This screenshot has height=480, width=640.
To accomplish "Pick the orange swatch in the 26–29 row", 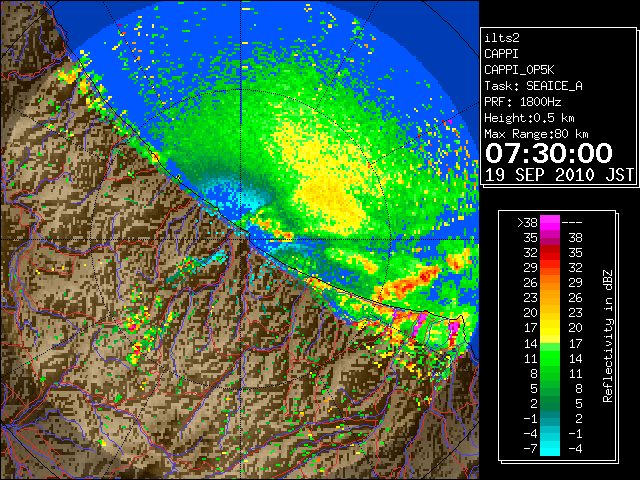I will click(x=550, y=283).
